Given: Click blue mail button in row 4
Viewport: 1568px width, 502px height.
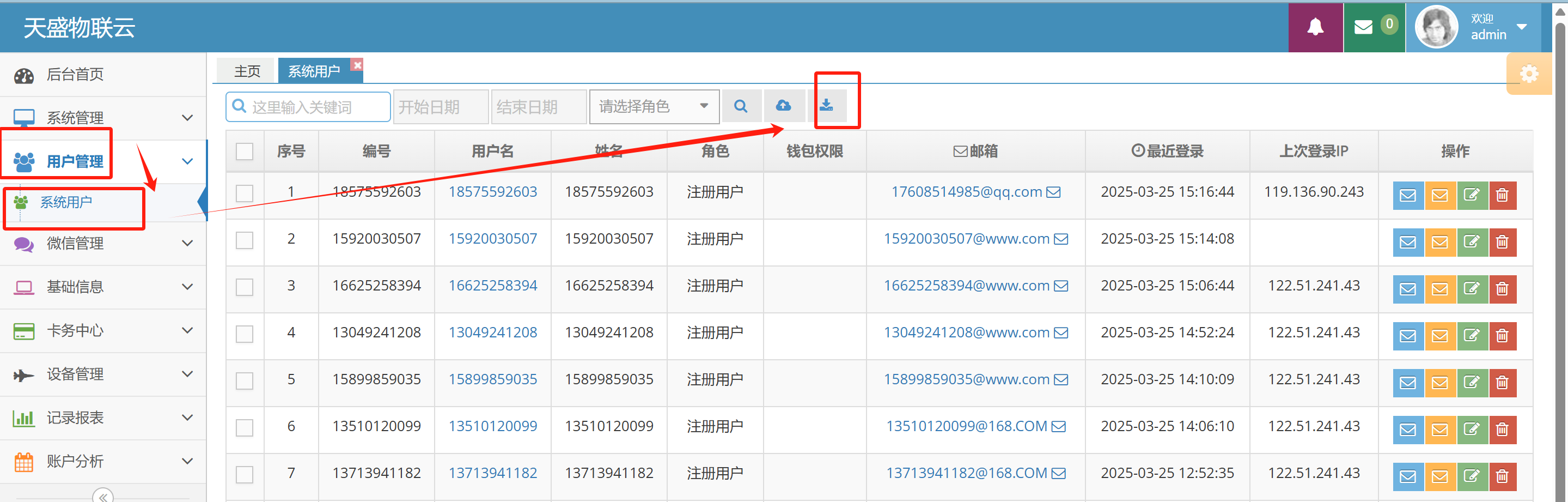Looking at the screenshot, I should click(1408, 336).
